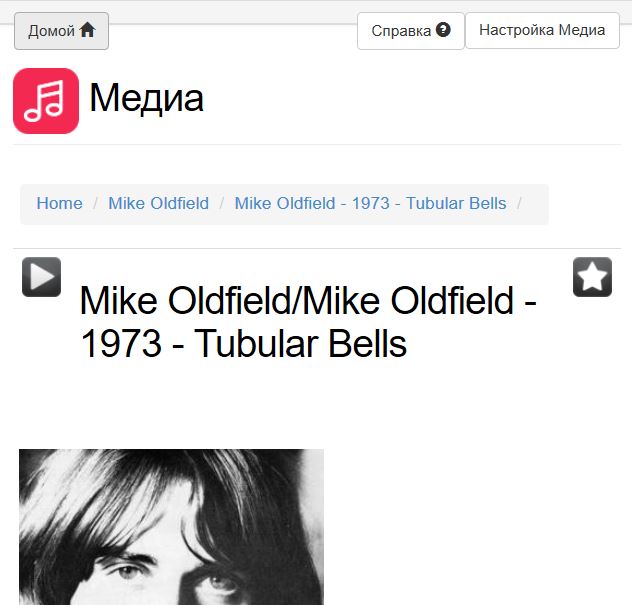Click the house icon in the Домой button
632x605 pixels.
coord(88,30)
